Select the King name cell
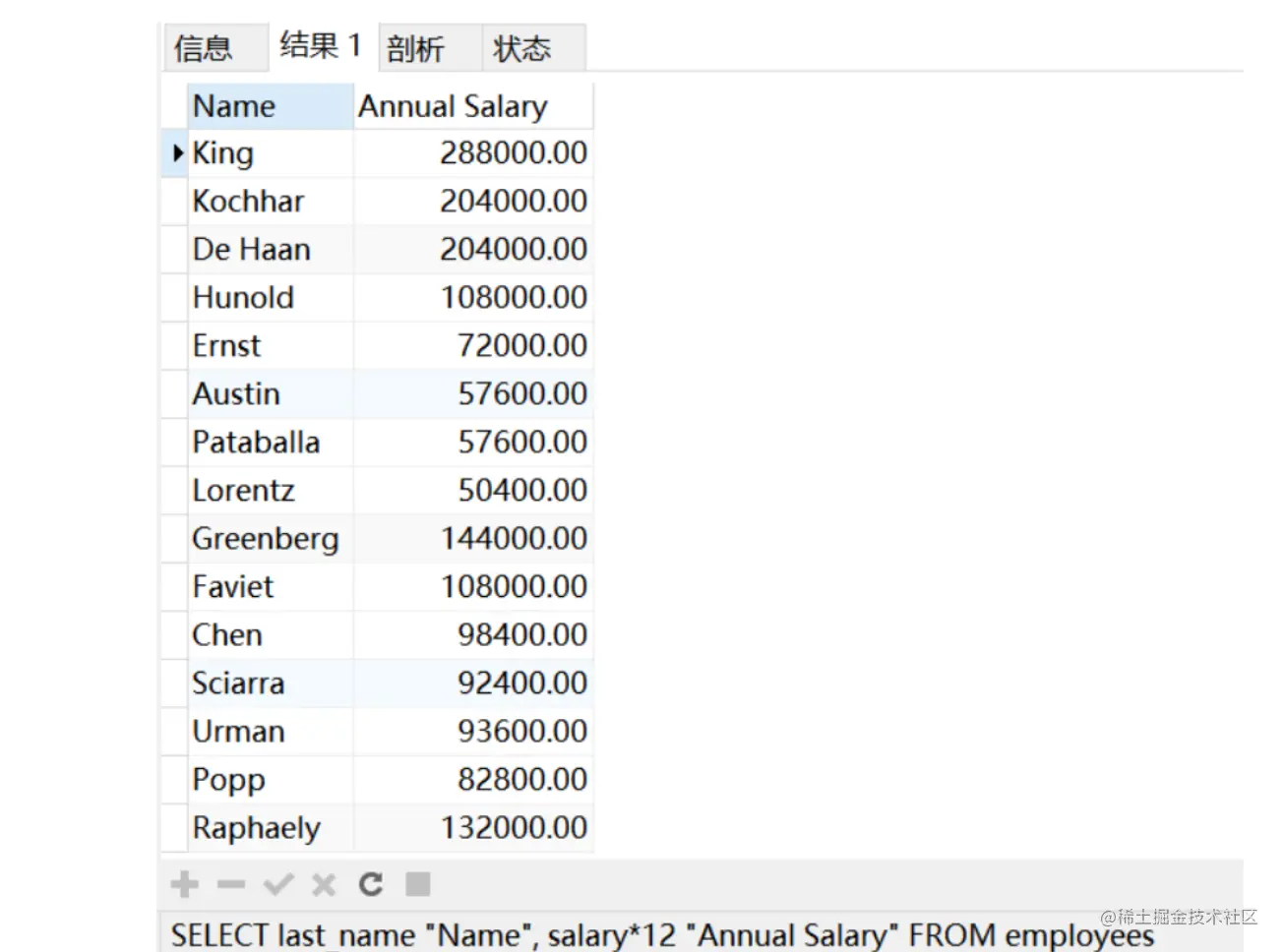 pyautogui.click(x=271, y=153)
